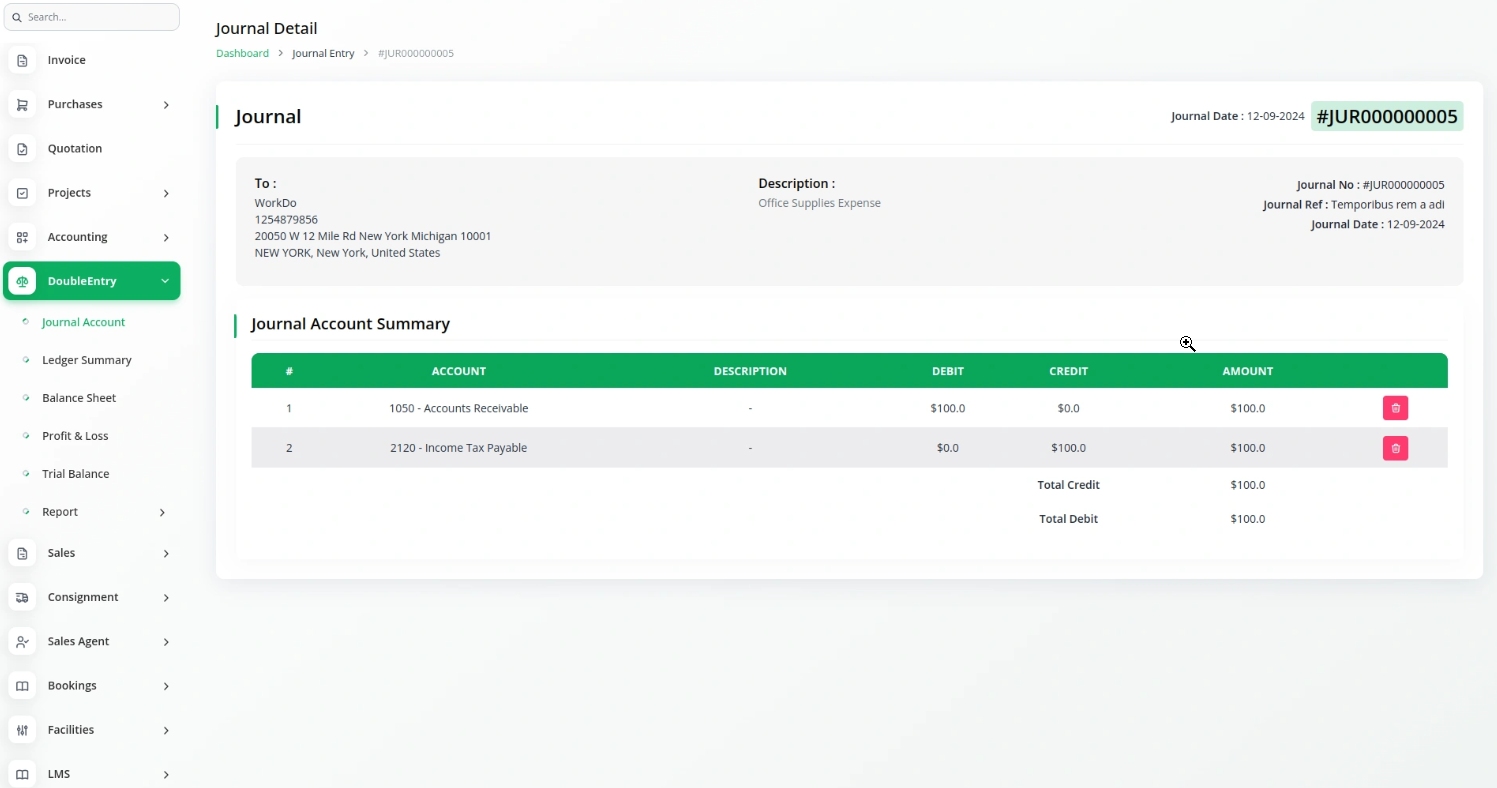Viewport: 1497px width, 788px height.
Task: Delete the Accounts Receivable journal row
Action: [x=1395, y=408]
